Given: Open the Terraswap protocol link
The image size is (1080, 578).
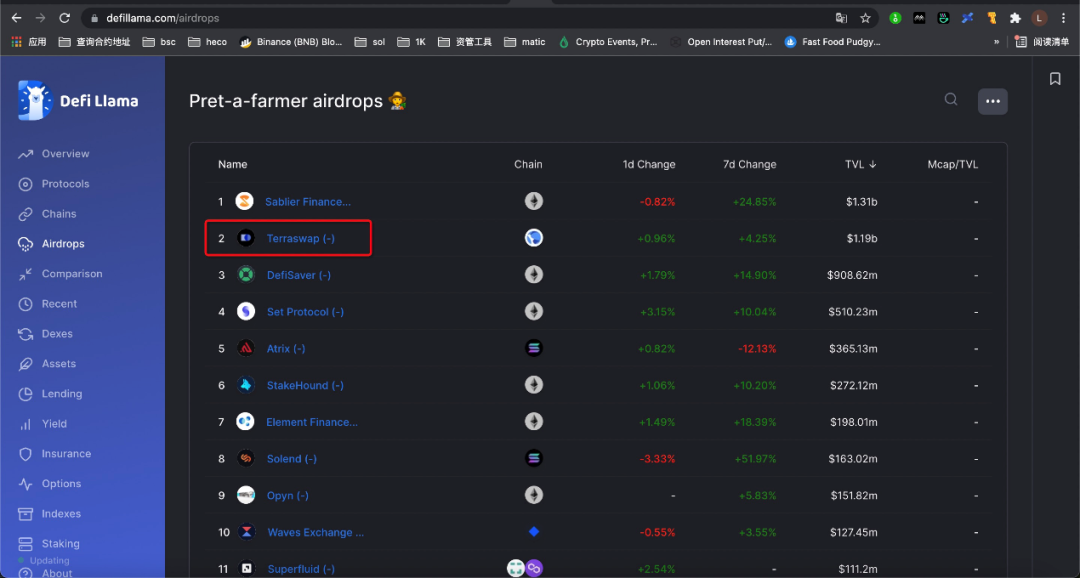Looking at the screenshot, I should click(300, 239).
